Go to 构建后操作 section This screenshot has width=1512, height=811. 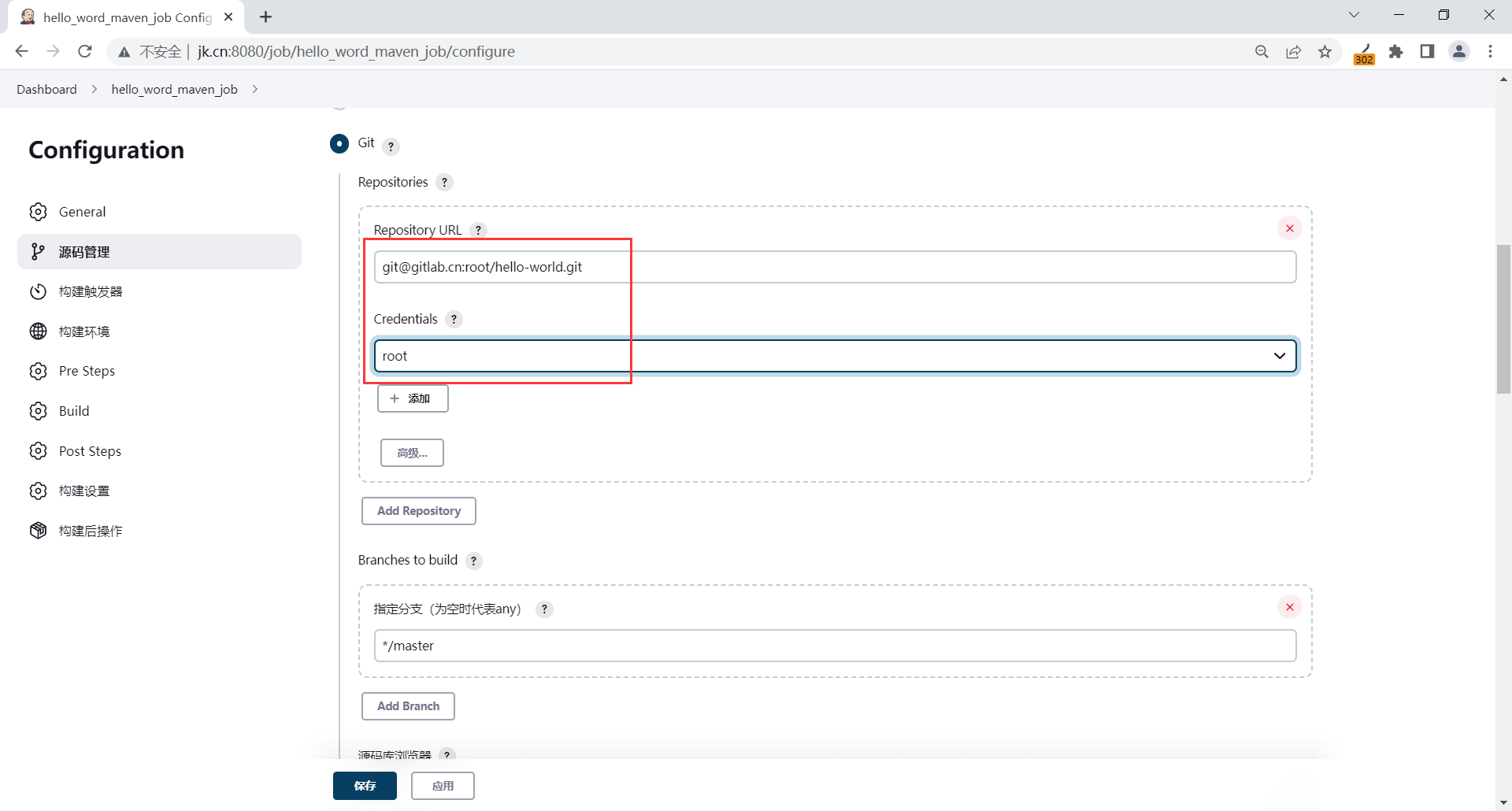[x=159, y=531]
